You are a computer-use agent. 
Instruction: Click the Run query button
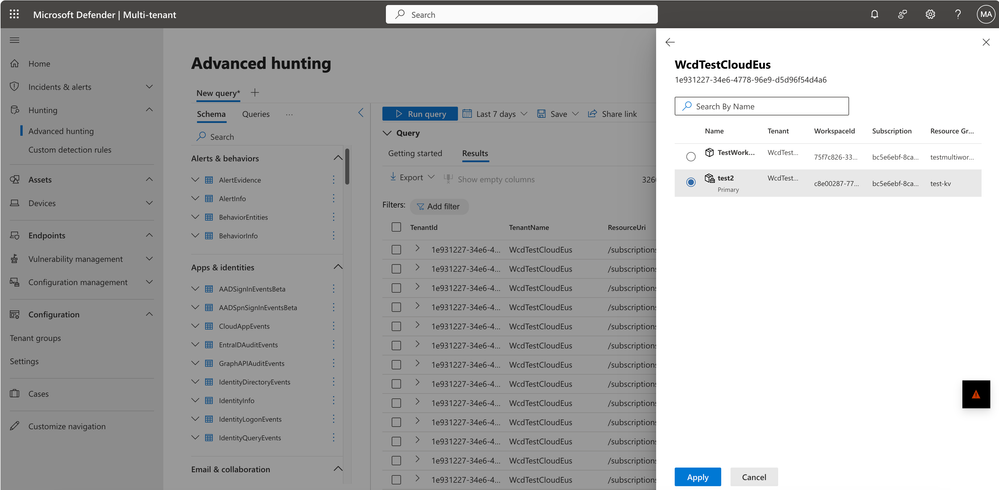pos(420,114)
